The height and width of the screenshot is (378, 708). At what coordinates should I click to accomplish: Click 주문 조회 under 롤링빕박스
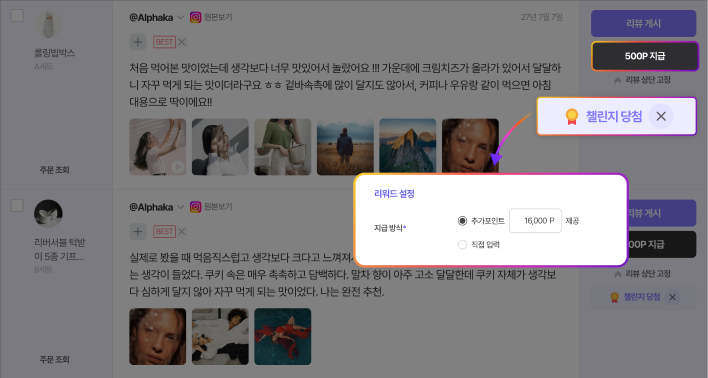coord(55,170)
